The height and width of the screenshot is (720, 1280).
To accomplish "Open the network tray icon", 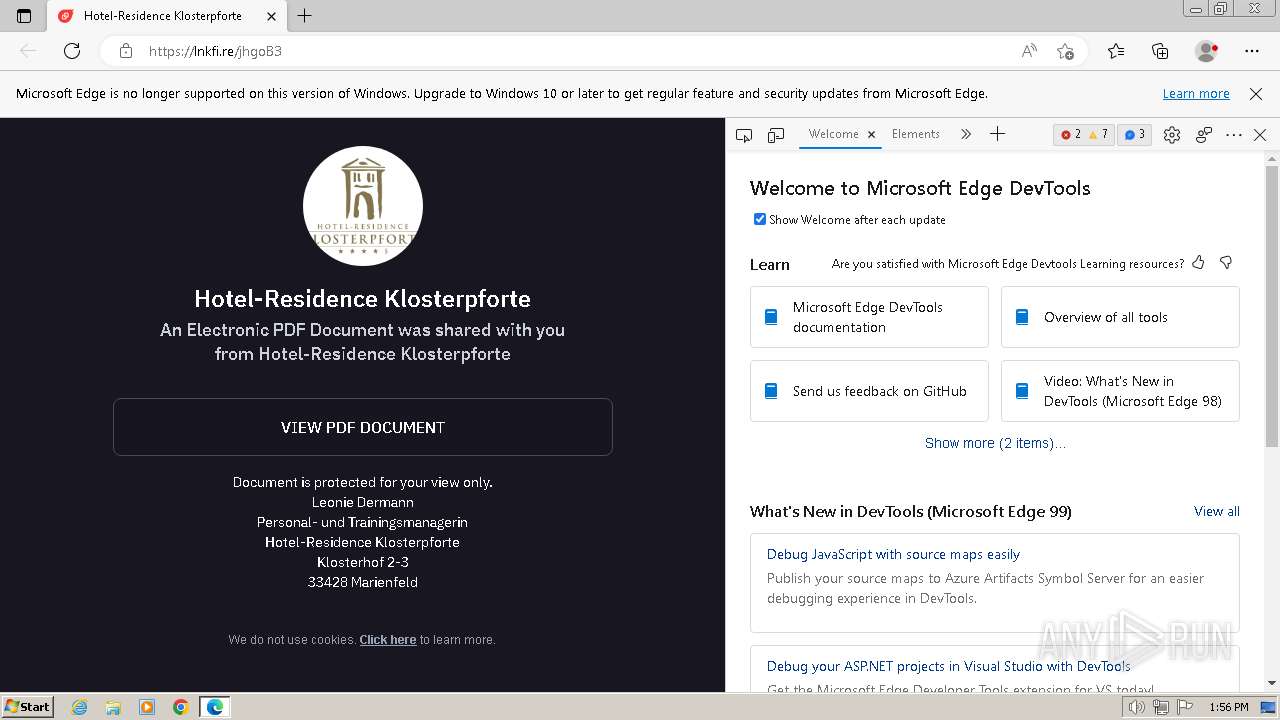I will click(x=1160, y=707).
